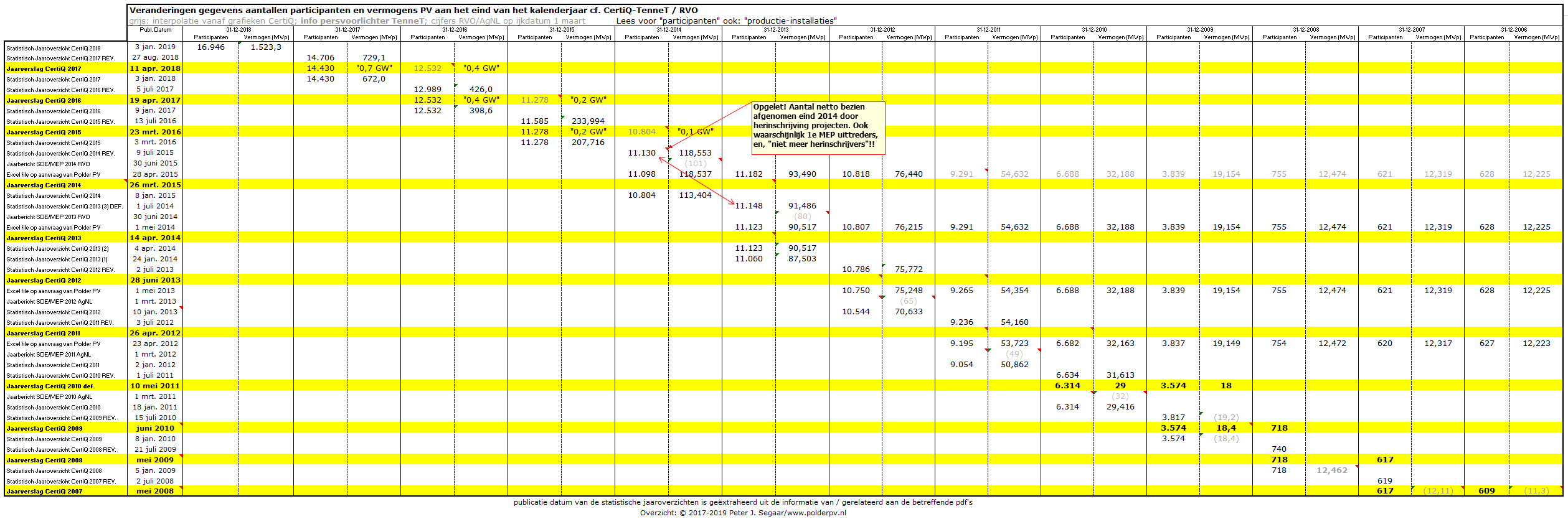Select the 6.634 participants cell

[x=1067, y=375]
